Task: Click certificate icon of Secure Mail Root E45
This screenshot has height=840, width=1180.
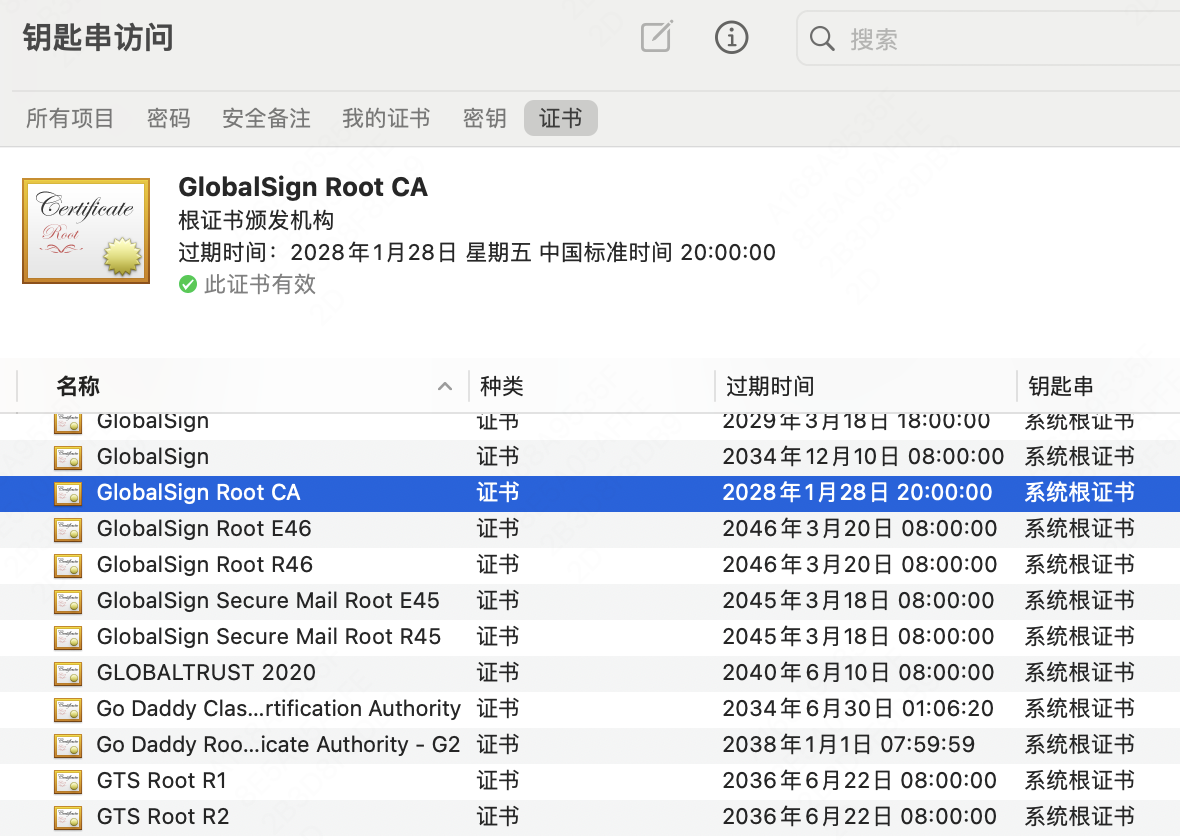Action: coord(68,602)
